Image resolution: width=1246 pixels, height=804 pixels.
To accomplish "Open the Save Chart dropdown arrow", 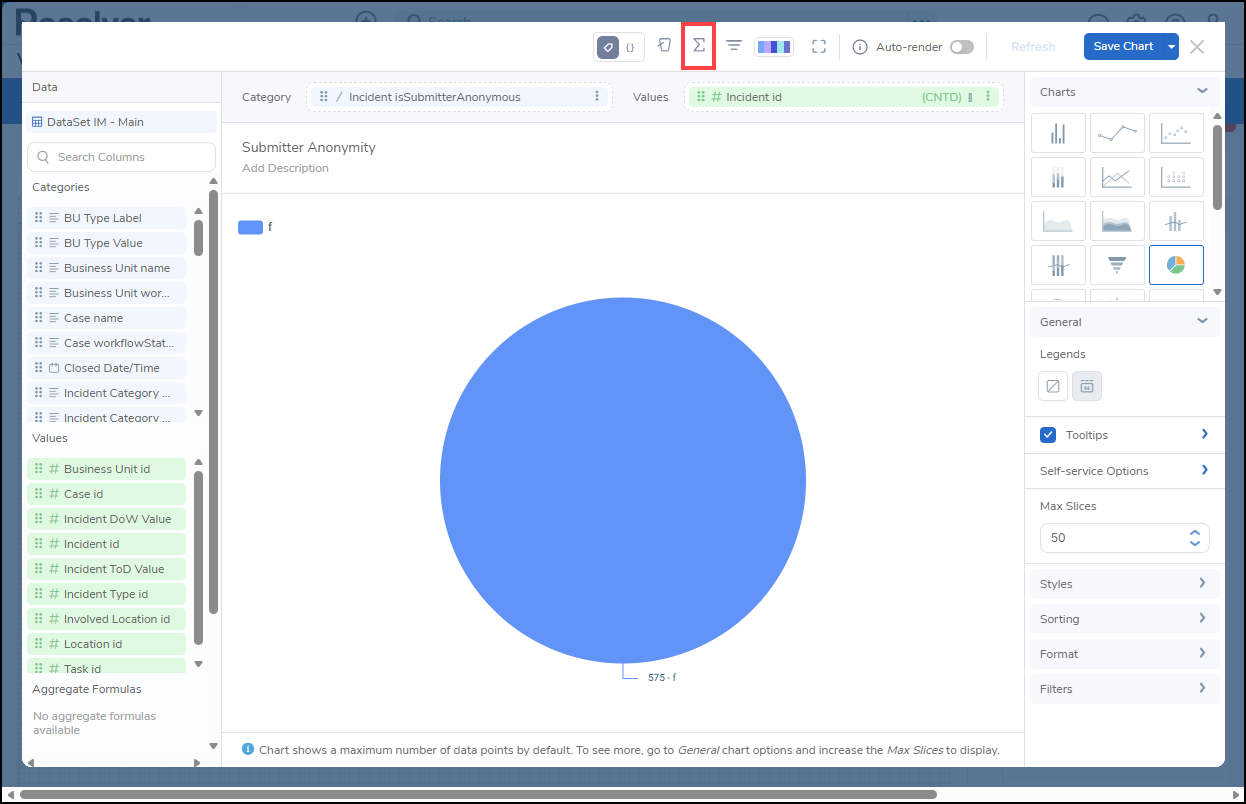I will click(1171, 47).
